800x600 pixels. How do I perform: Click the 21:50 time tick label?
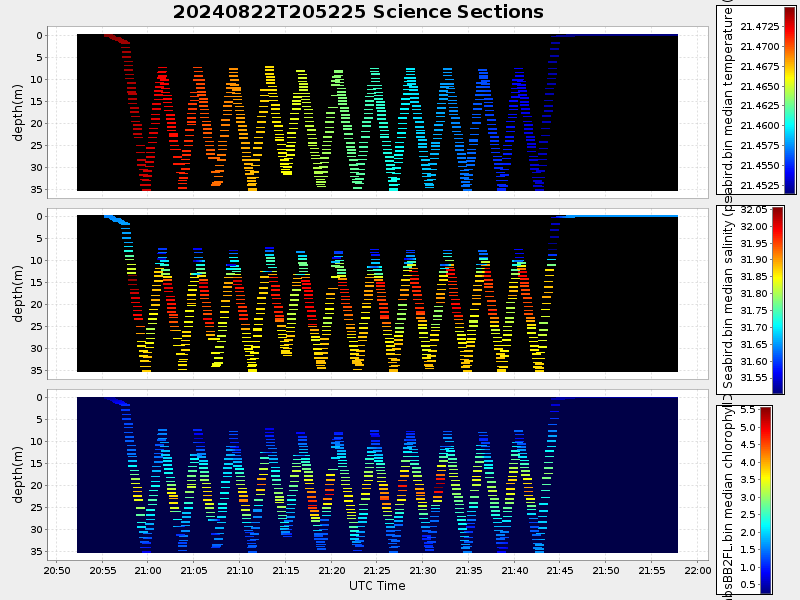click(x=606, y=570)
